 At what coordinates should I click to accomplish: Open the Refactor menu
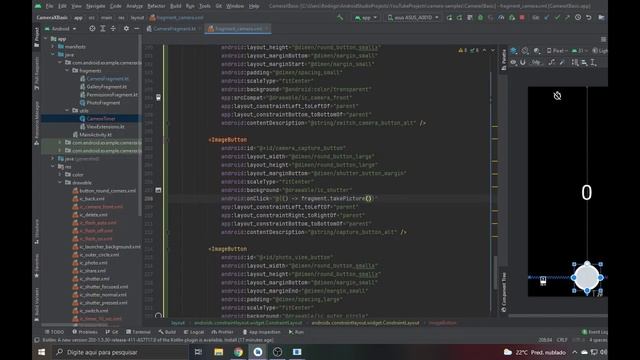click(x=156, y=6)
